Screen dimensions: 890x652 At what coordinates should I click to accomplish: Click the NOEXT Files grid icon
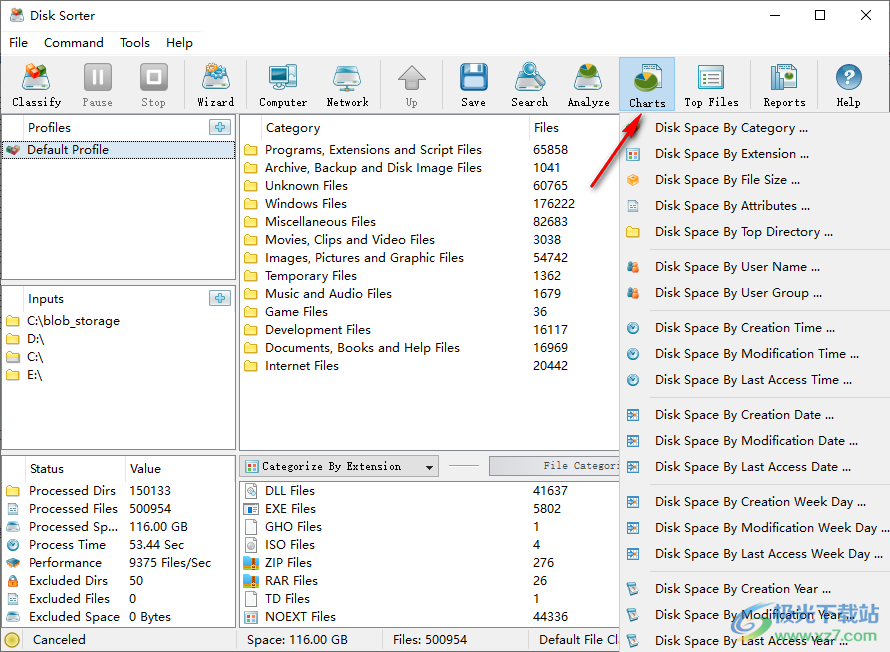pyautogui.click(x=251, y=617)
